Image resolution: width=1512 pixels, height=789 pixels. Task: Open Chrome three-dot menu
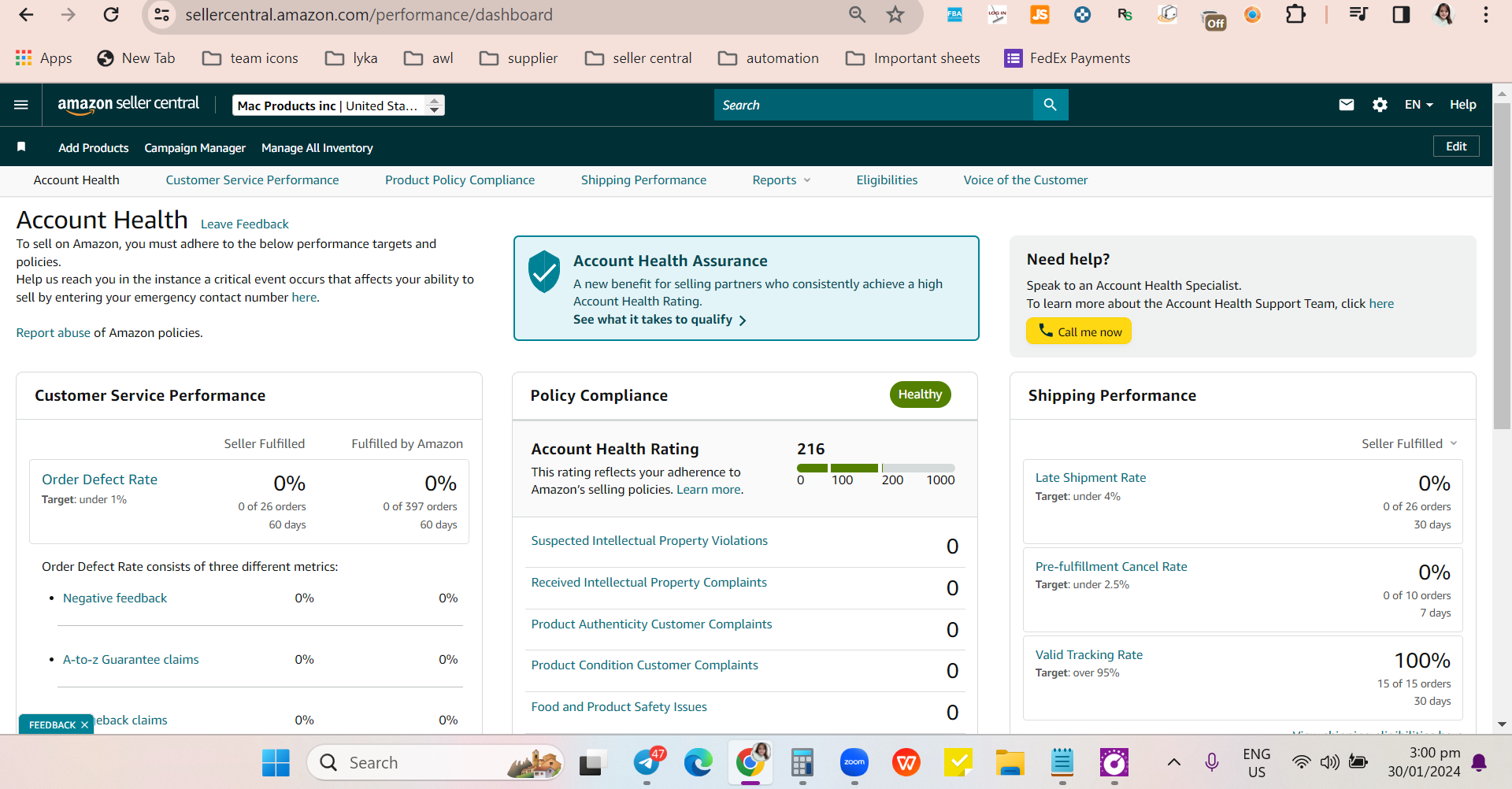(1486, 15)
